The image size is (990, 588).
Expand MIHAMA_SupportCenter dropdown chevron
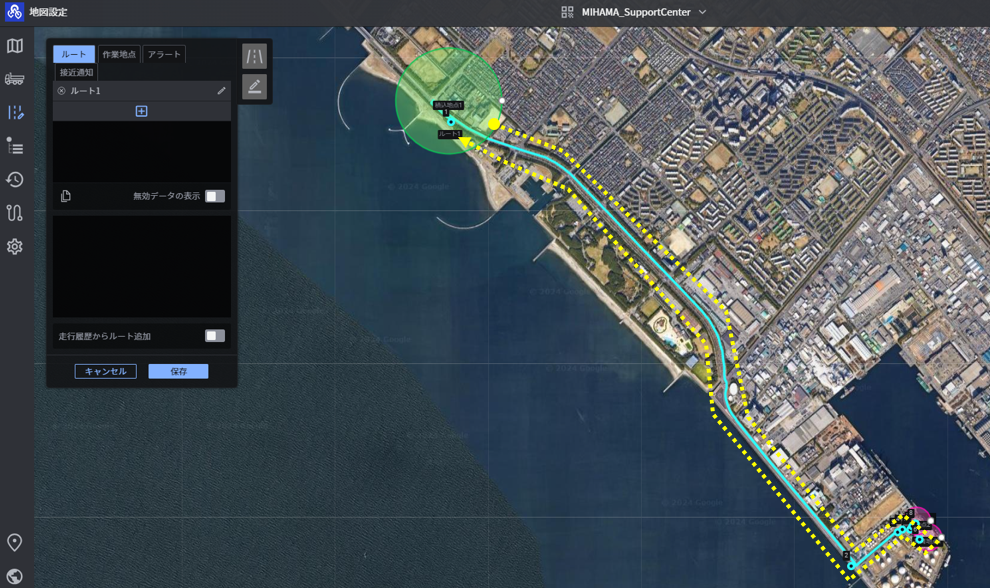click(x=702, y=12)
